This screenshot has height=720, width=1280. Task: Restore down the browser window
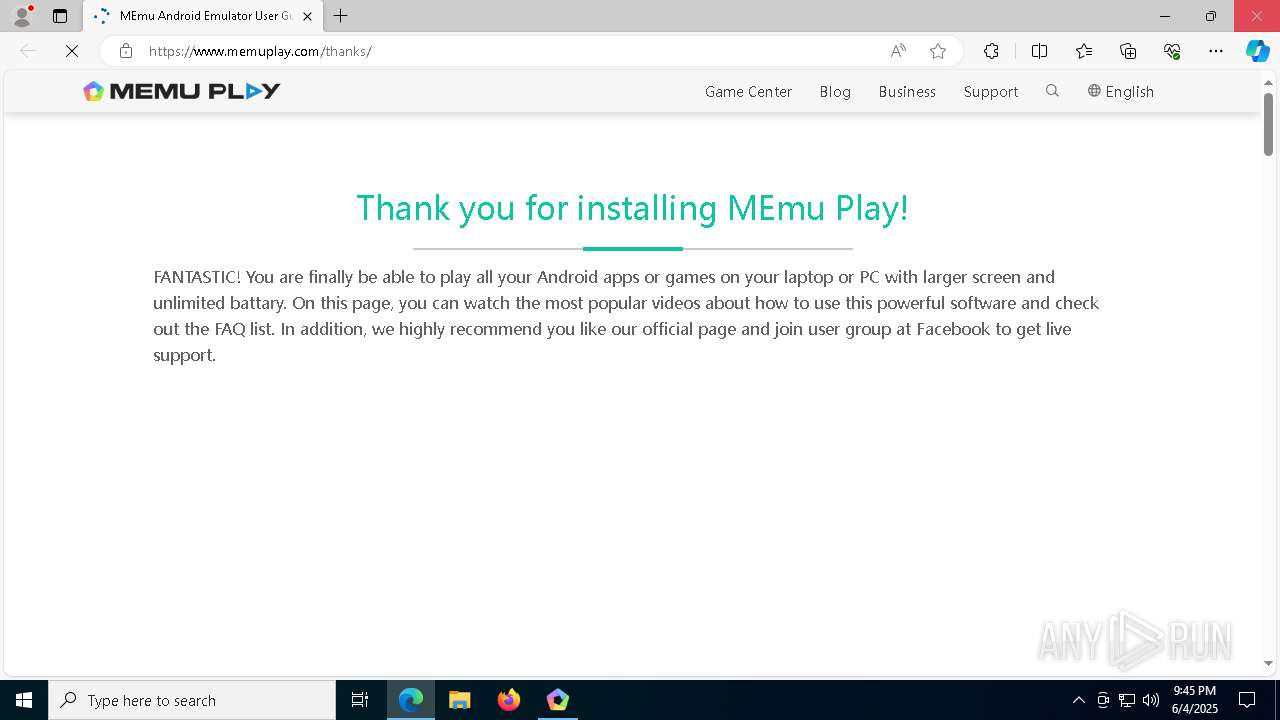(x=1211, y=16)
